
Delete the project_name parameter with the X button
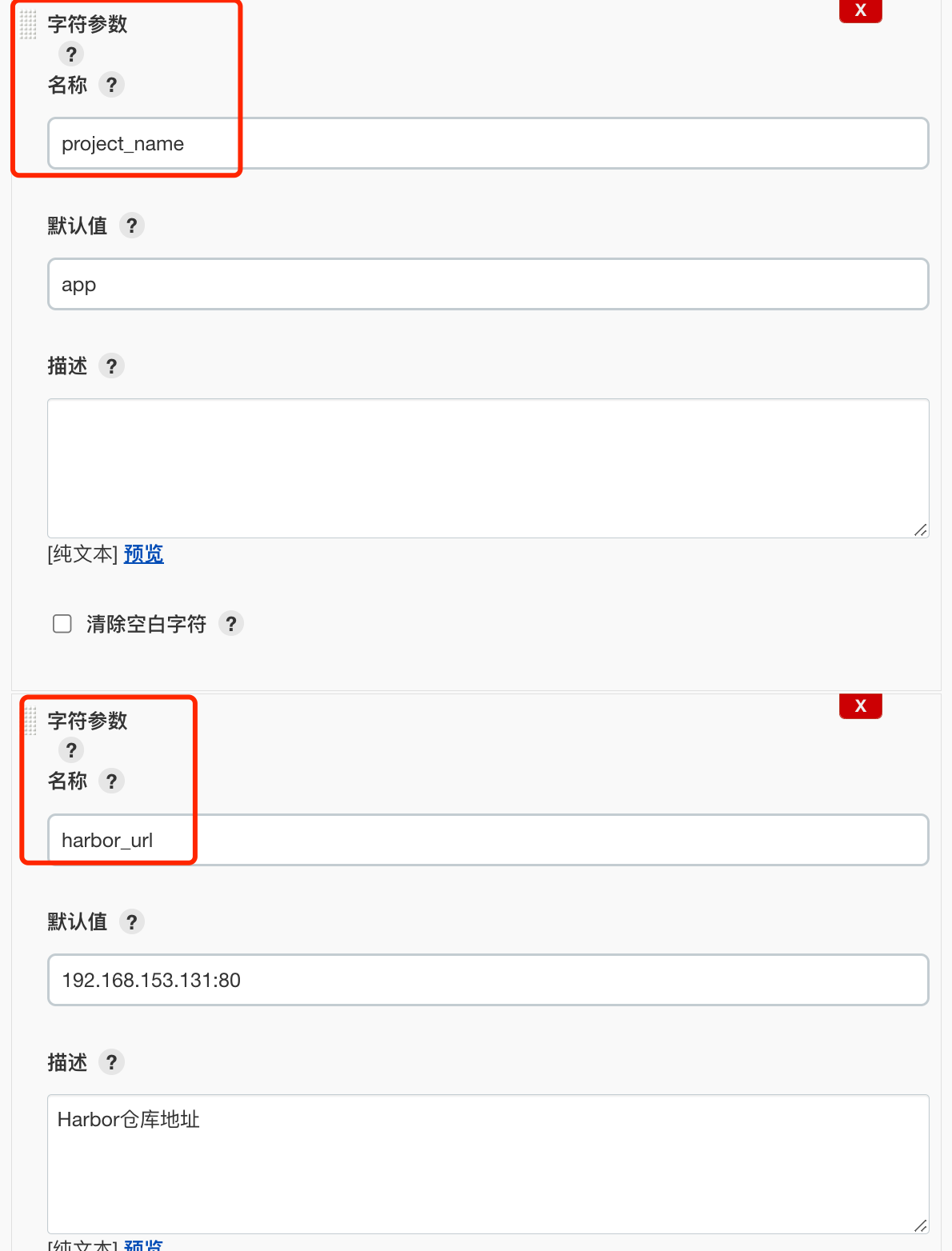pos(860,10)
